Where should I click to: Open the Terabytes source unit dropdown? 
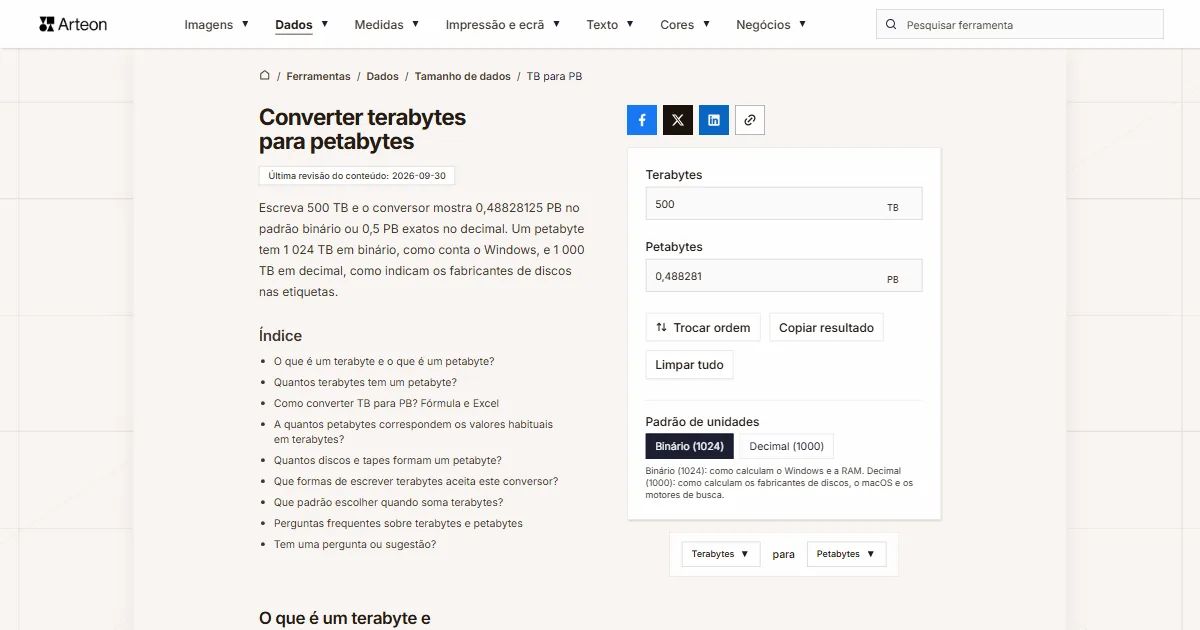click(x=721, y=554)
